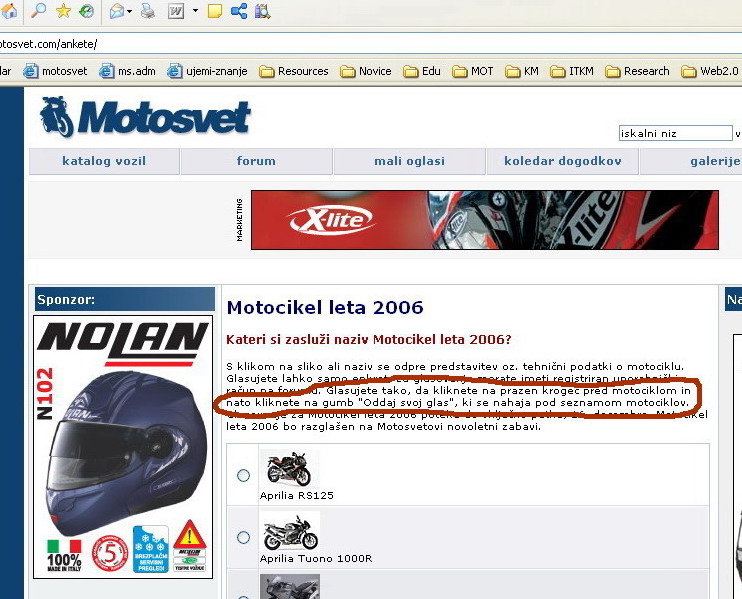Open the 'forum' navigation tab
This screenshot has width=742, height=599.
256,161
